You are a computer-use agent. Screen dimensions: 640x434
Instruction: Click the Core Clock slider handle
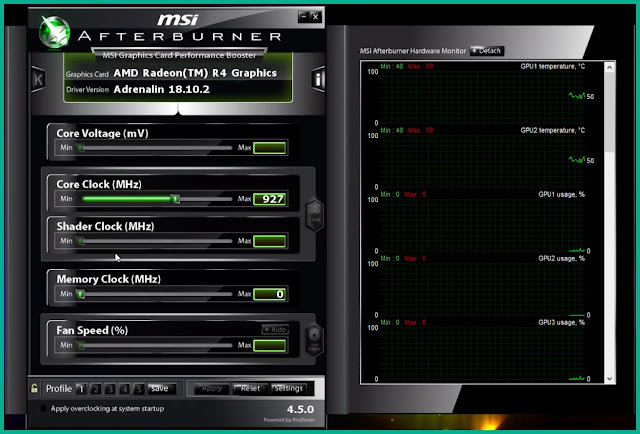click(x=175, y=199)
